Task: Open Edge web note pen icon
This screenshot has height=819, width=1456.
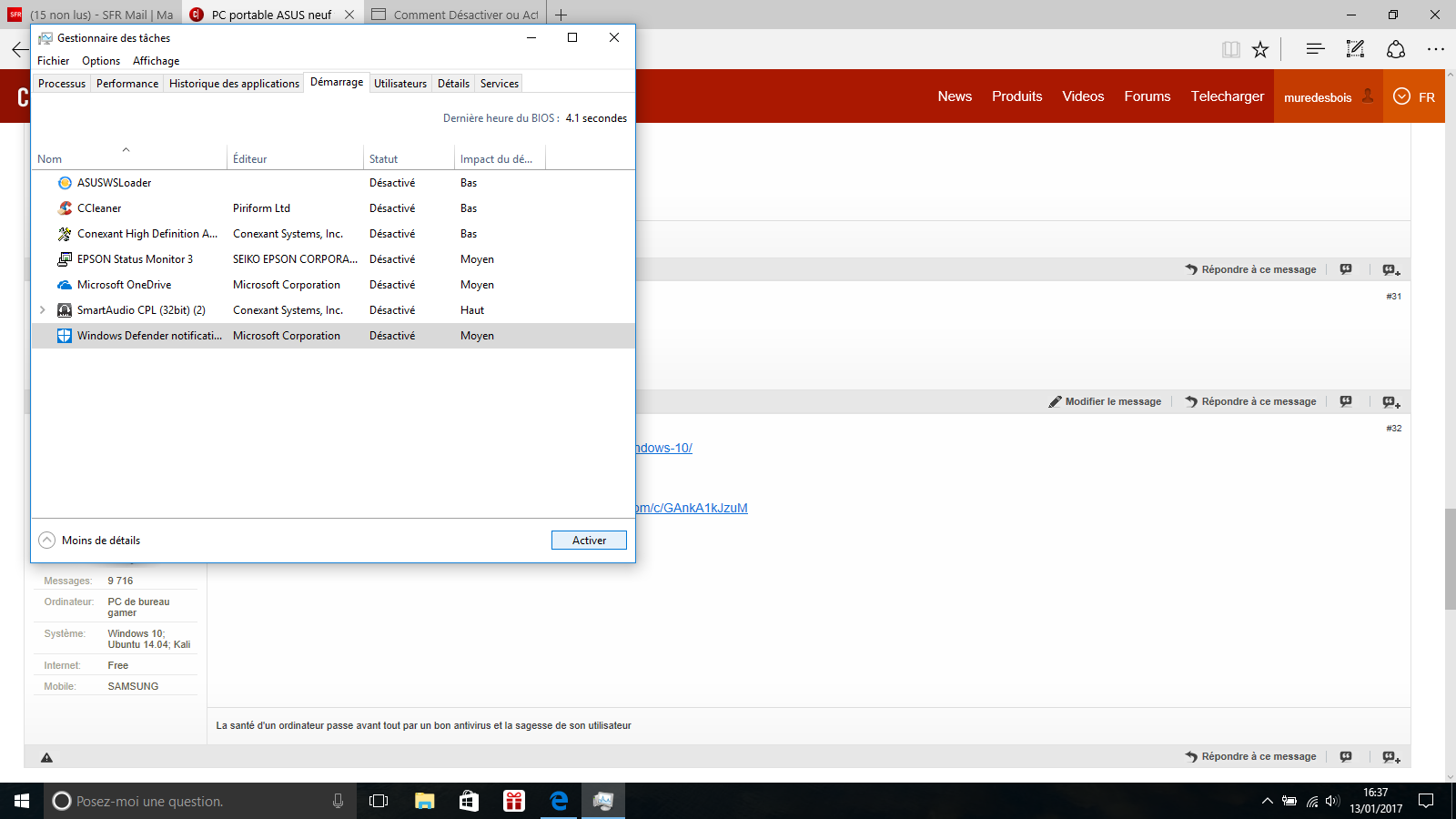Action: 1355,49
